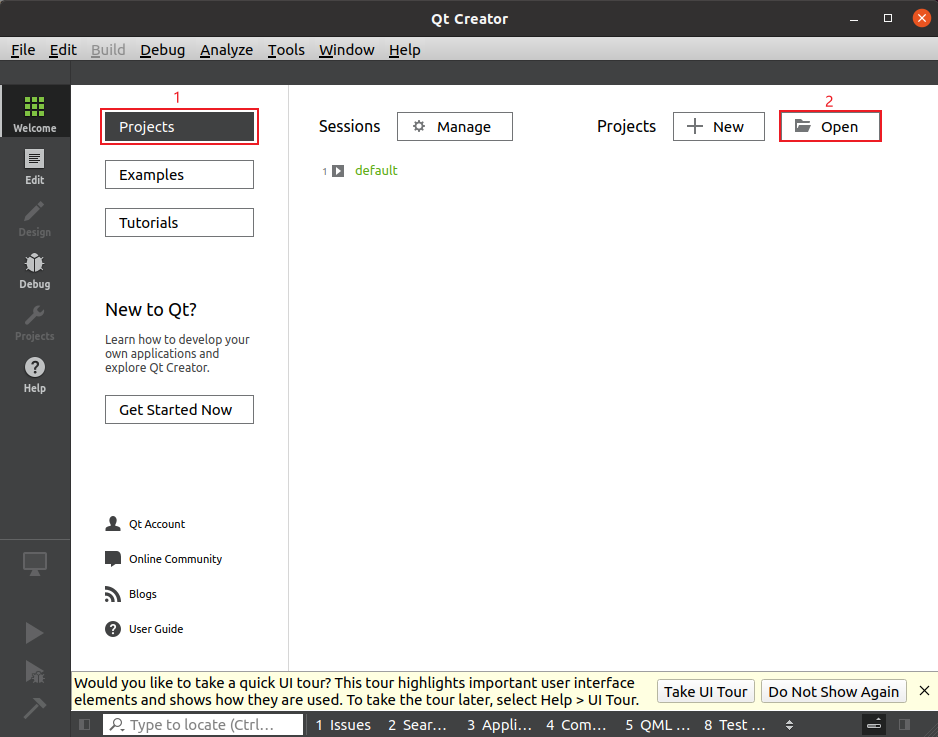Click the kit selector monitor icon

coord(35,564)
